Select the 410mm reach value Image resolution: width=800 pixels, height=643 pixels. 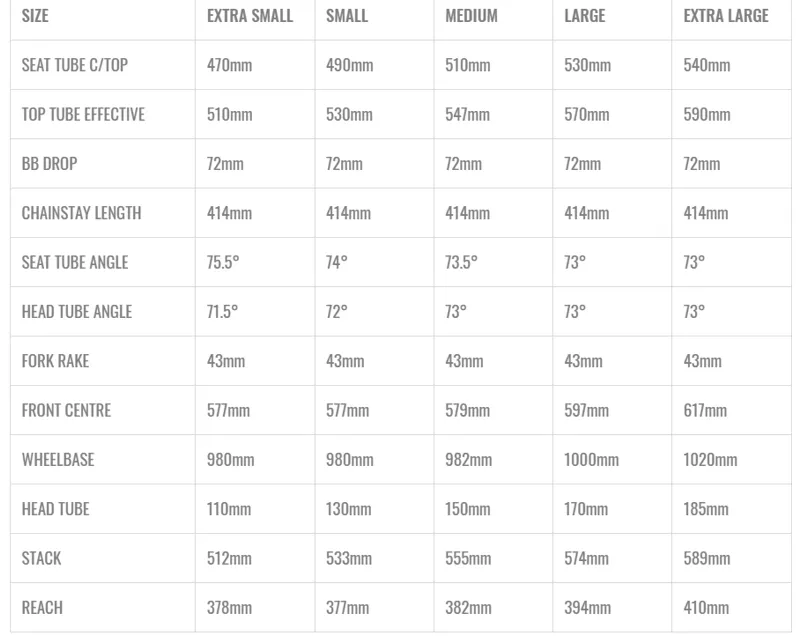click(706, 608)
